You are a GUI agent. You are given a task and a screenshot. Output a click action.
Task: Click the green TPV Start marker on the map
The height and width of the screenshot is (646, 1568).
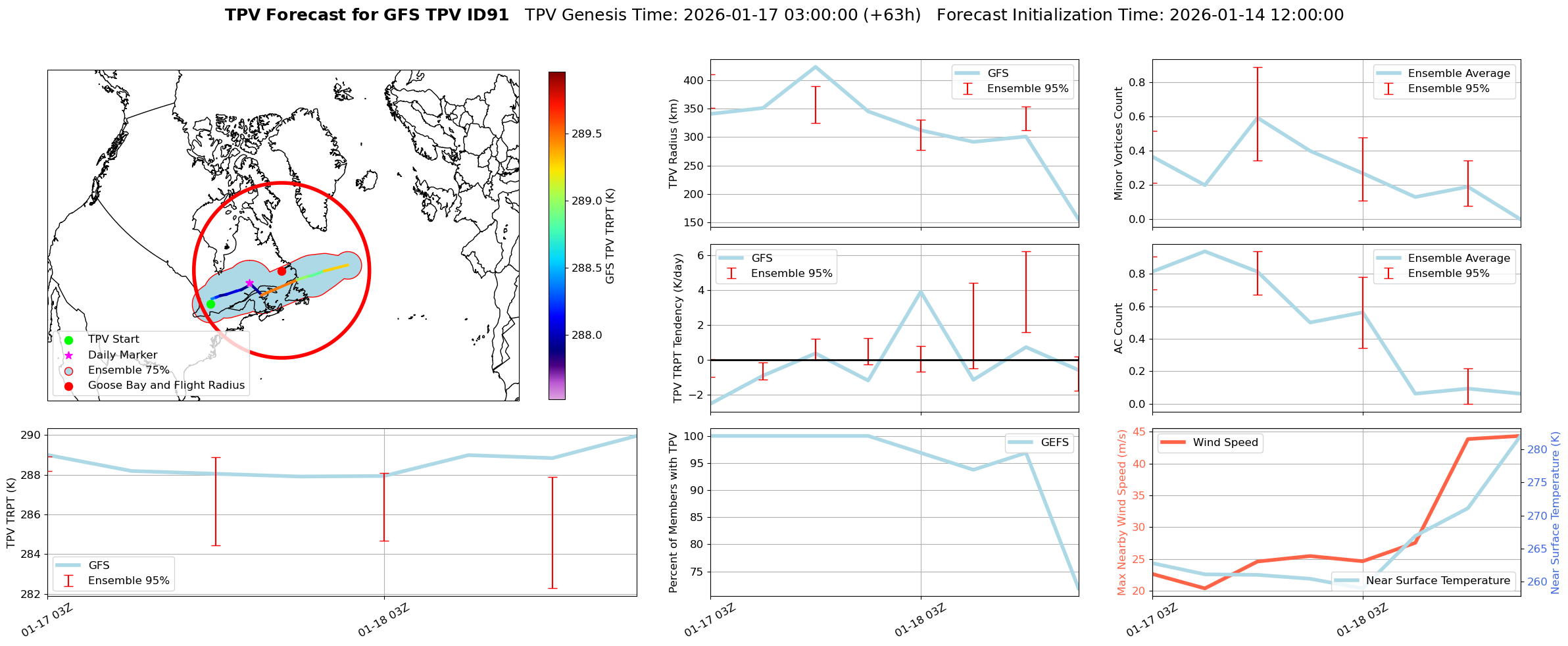coord(210,304)
